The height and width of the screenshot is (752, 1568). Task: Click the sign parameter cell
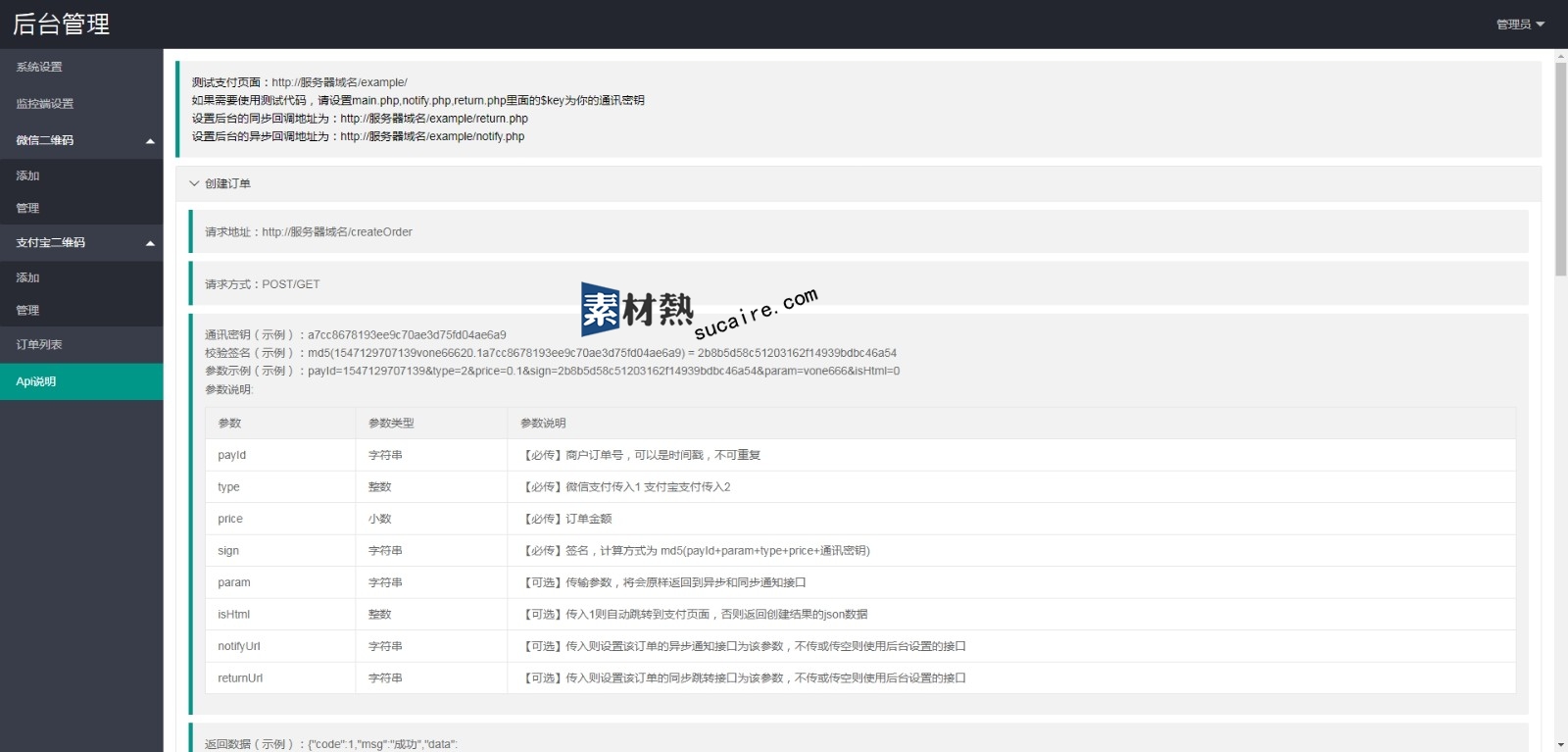[280, 550]
